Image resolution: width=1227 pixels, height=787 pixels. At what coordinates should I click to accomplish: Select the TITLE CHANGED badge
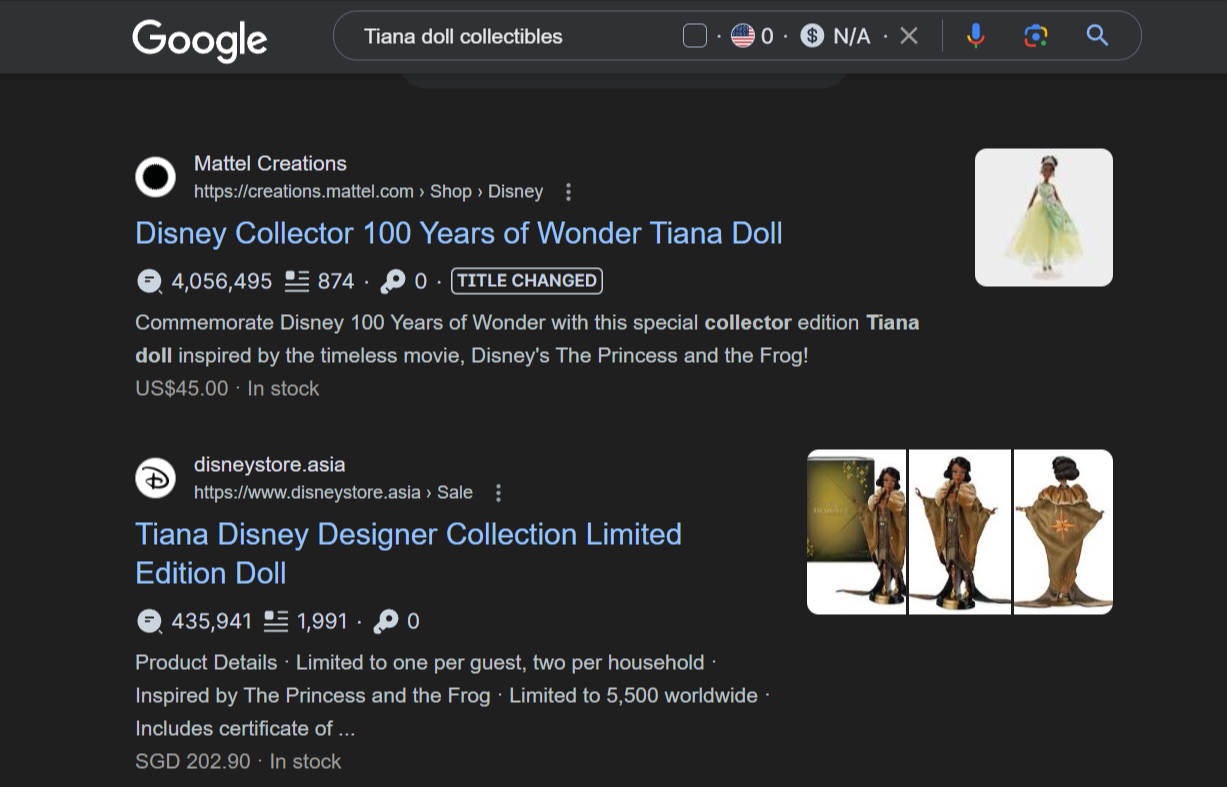coord(527,281)
